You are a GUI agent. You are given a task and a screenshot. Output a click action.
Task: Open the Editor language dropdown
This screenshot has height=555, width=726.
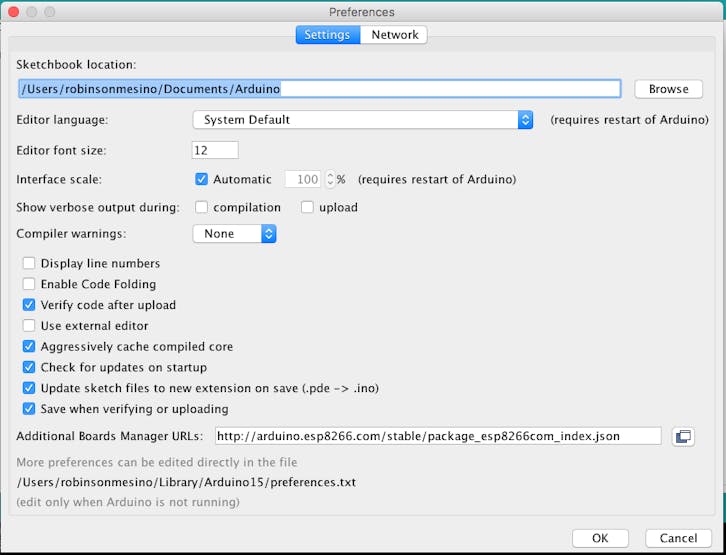(x=363, y=120)
